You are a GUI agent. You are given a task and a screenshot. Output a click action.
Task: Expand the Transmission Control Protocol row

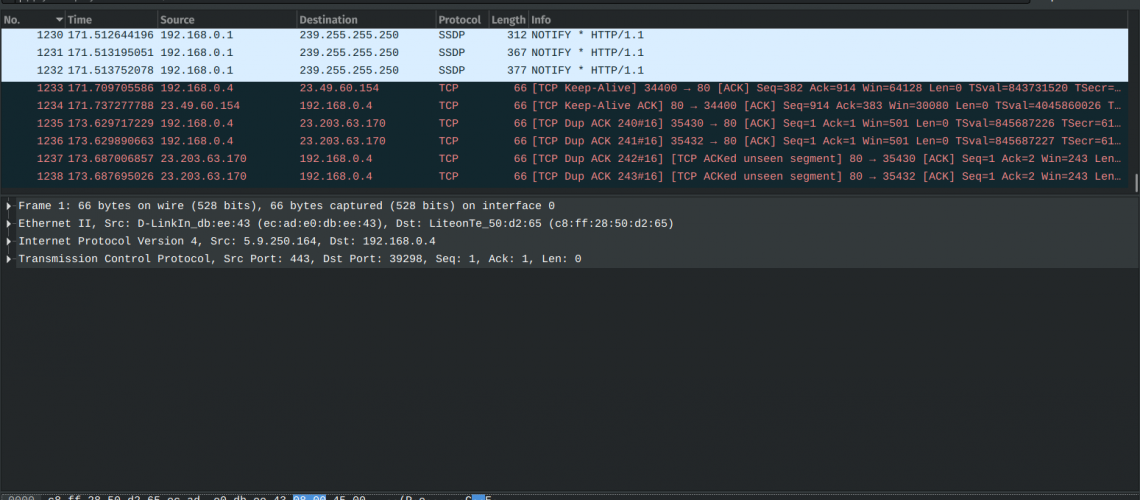9,259
